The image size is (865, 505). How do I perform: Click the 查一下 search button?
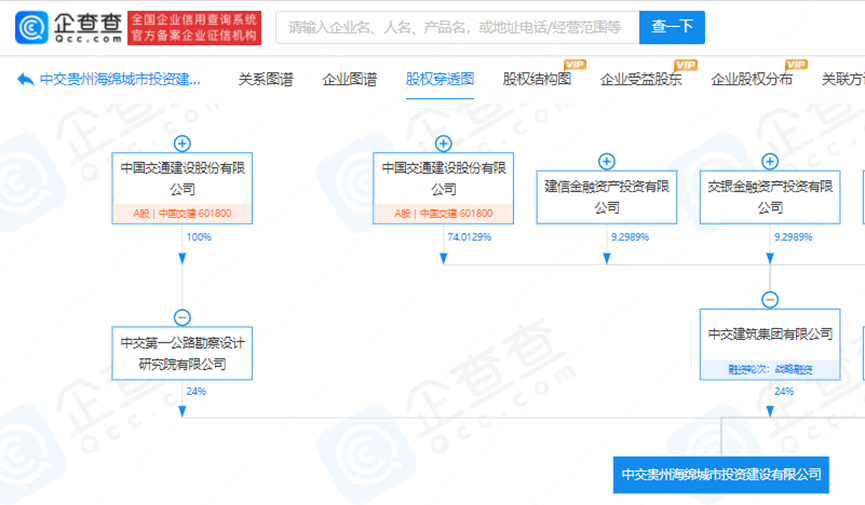click(672, 27)
